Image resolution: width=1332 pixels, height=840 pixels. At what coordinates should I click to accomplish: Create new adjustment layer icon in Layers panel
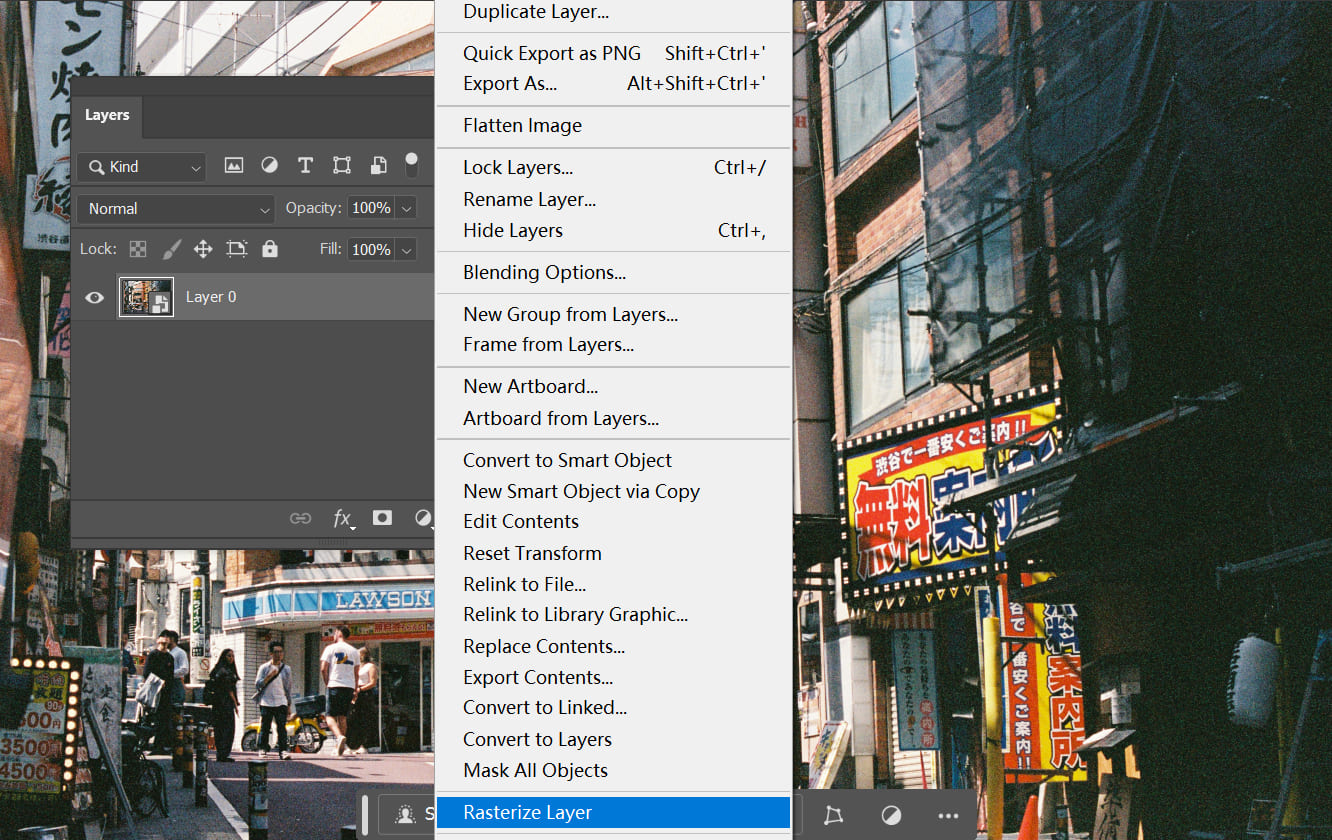[423, 517]
